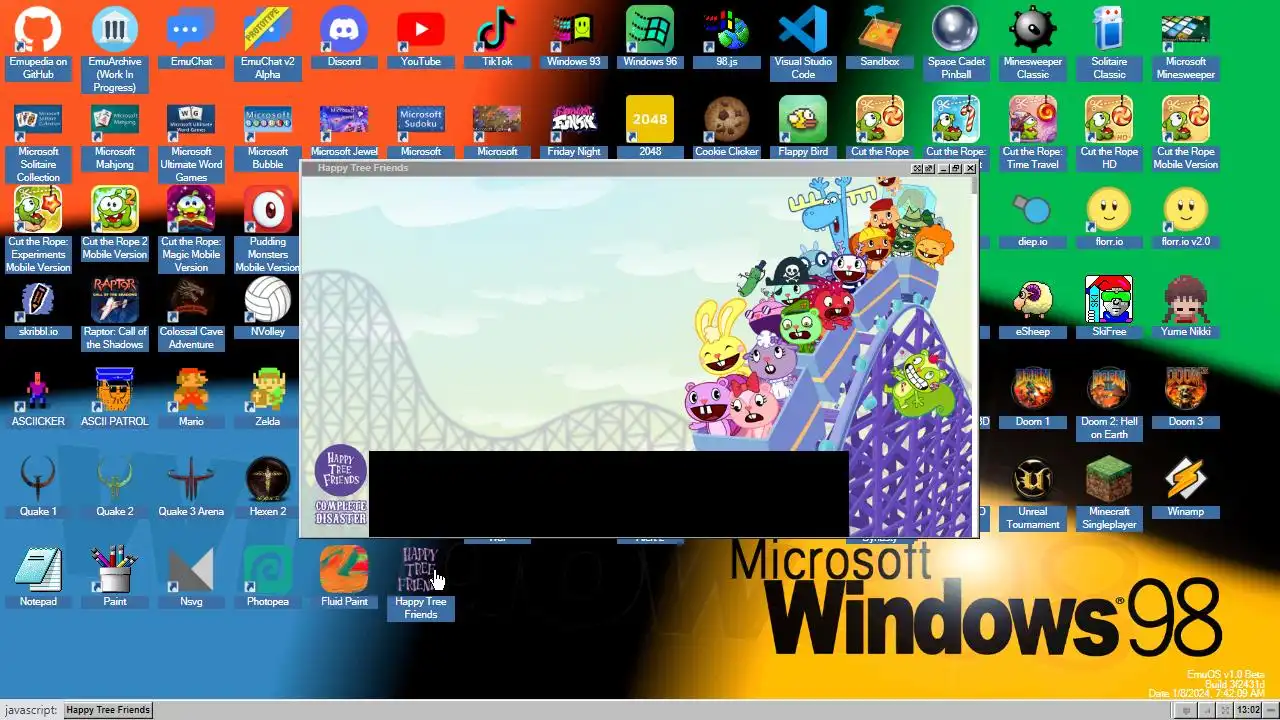Launch the Windows 96 icon

pos(650,31)
